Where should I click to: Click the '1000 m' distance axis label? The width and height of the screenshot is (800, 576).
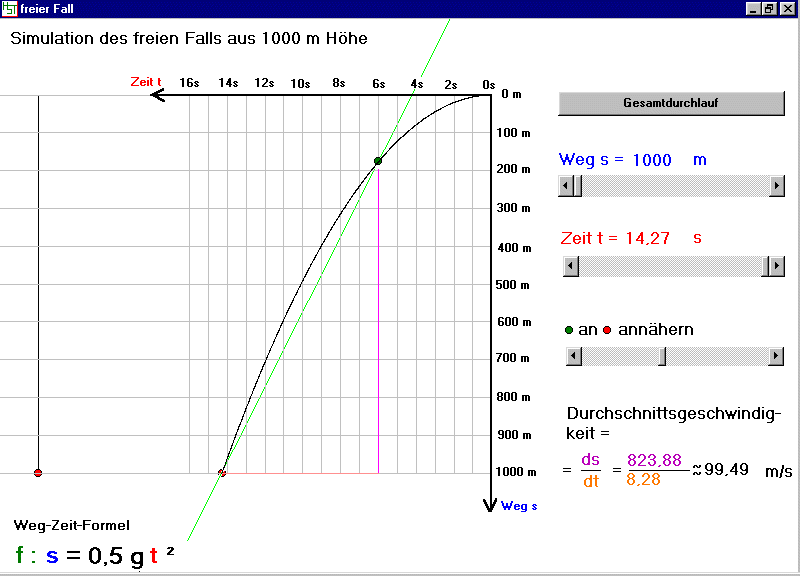[x=516, y=472]
